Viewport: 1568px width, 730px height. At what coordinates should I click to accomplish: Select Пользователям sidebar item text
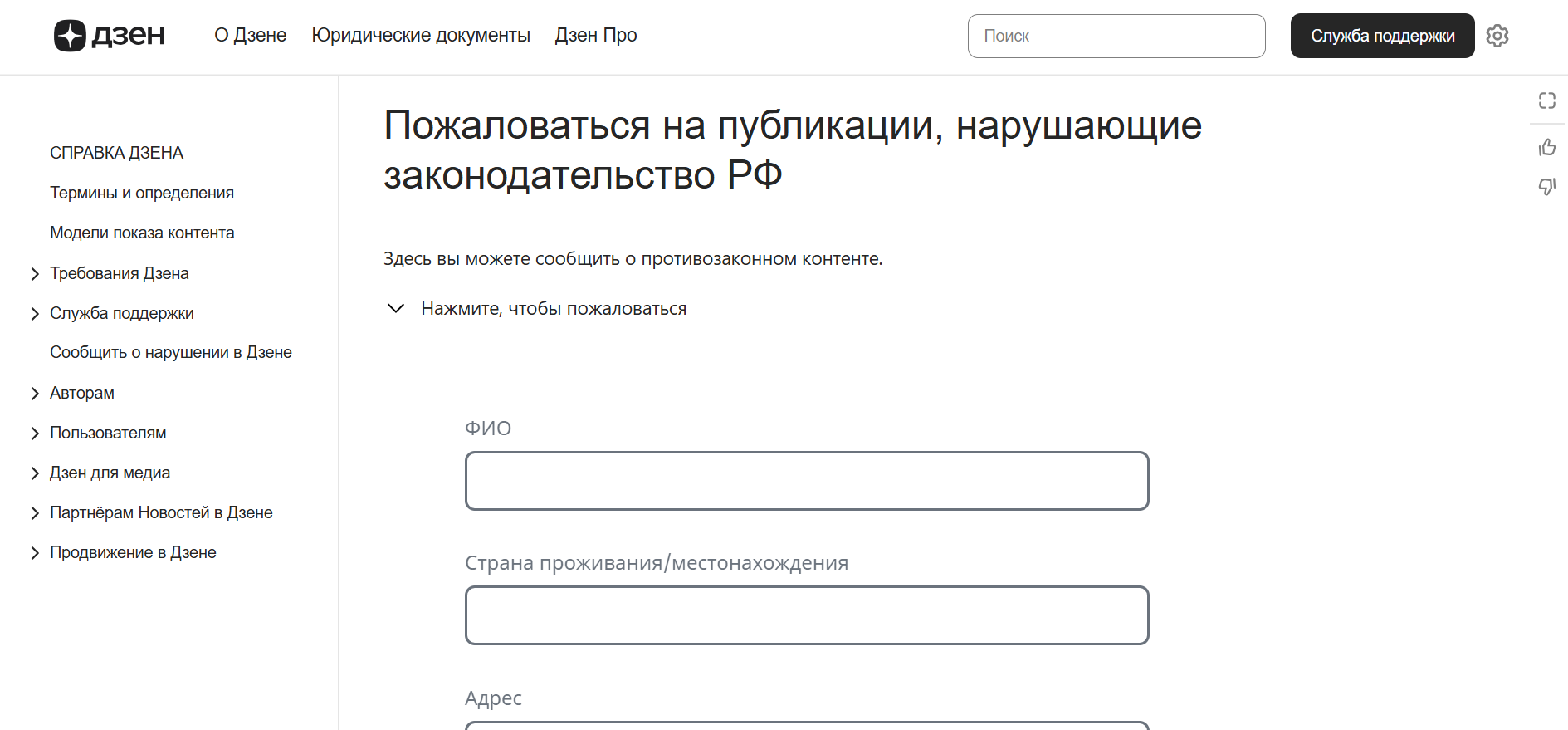pyautogui.click(x=108, y=433)
